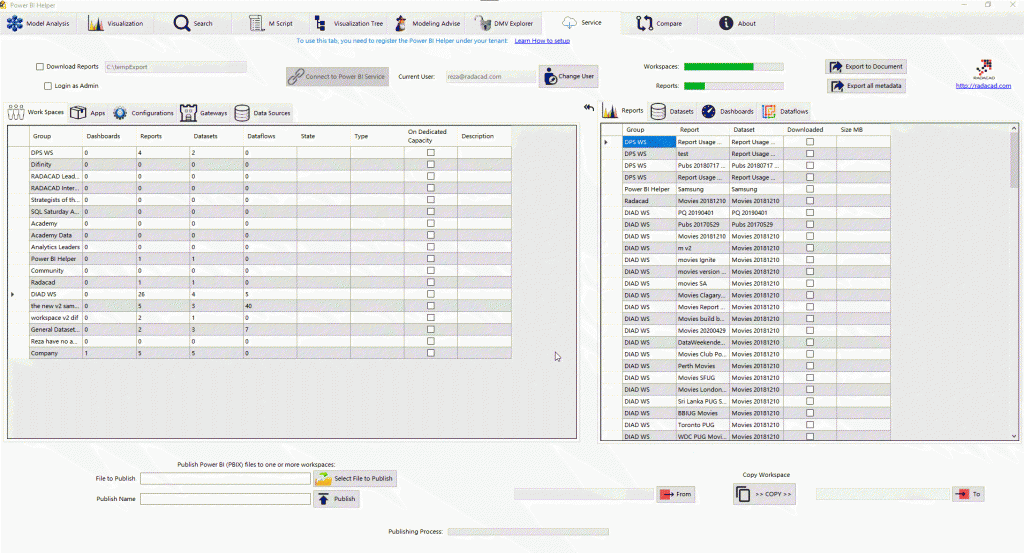Click the File to Publish input field

(225, 479)
